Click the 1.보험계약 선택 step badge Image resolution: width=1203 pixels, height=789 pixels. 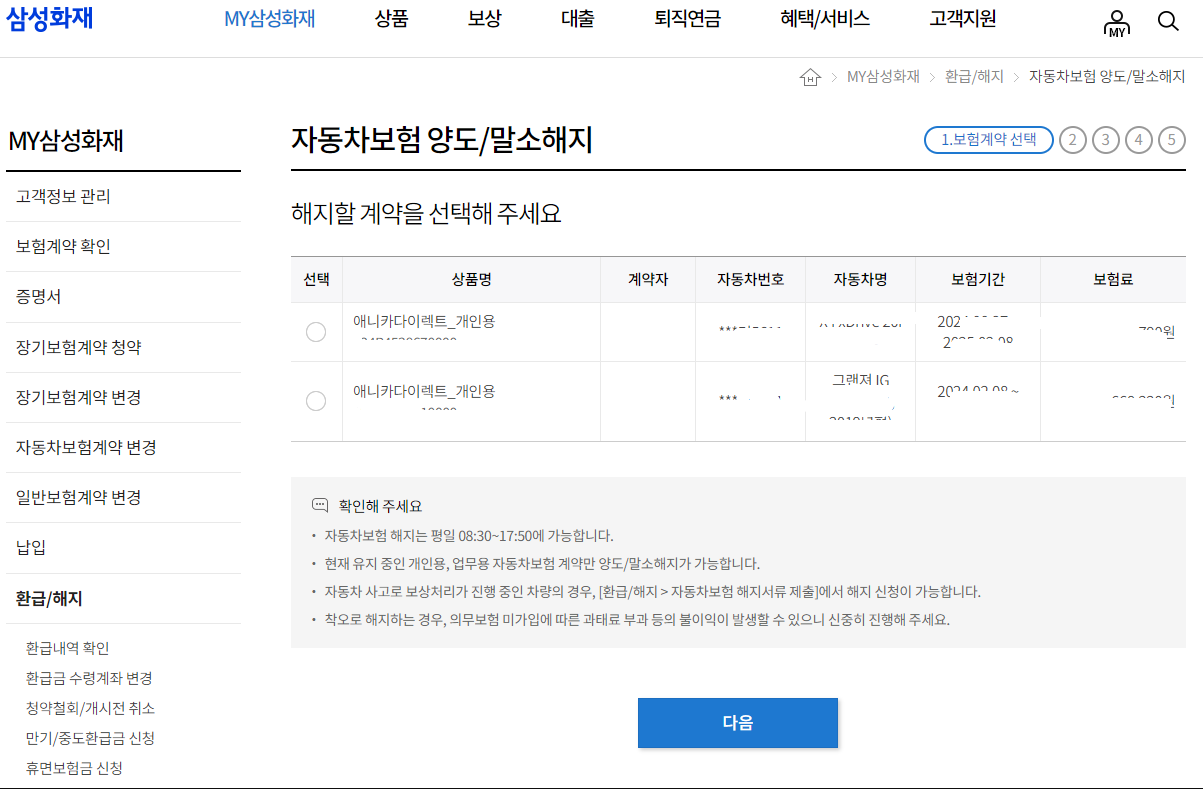point(988,140)
